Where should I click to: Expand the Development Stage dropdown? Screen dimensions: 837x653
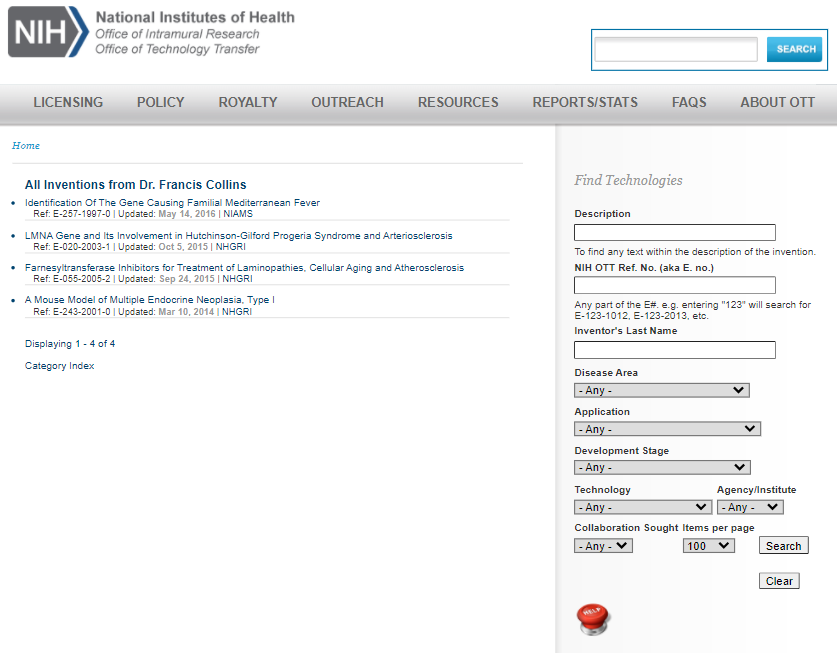662,467
